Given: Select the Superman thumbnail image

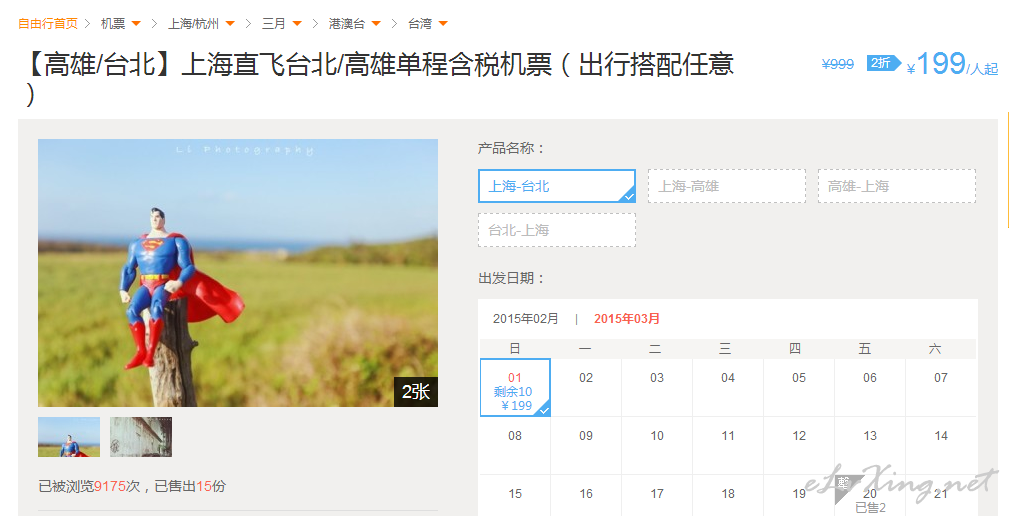Looking at the screenshot, I should tap(69, 437).
